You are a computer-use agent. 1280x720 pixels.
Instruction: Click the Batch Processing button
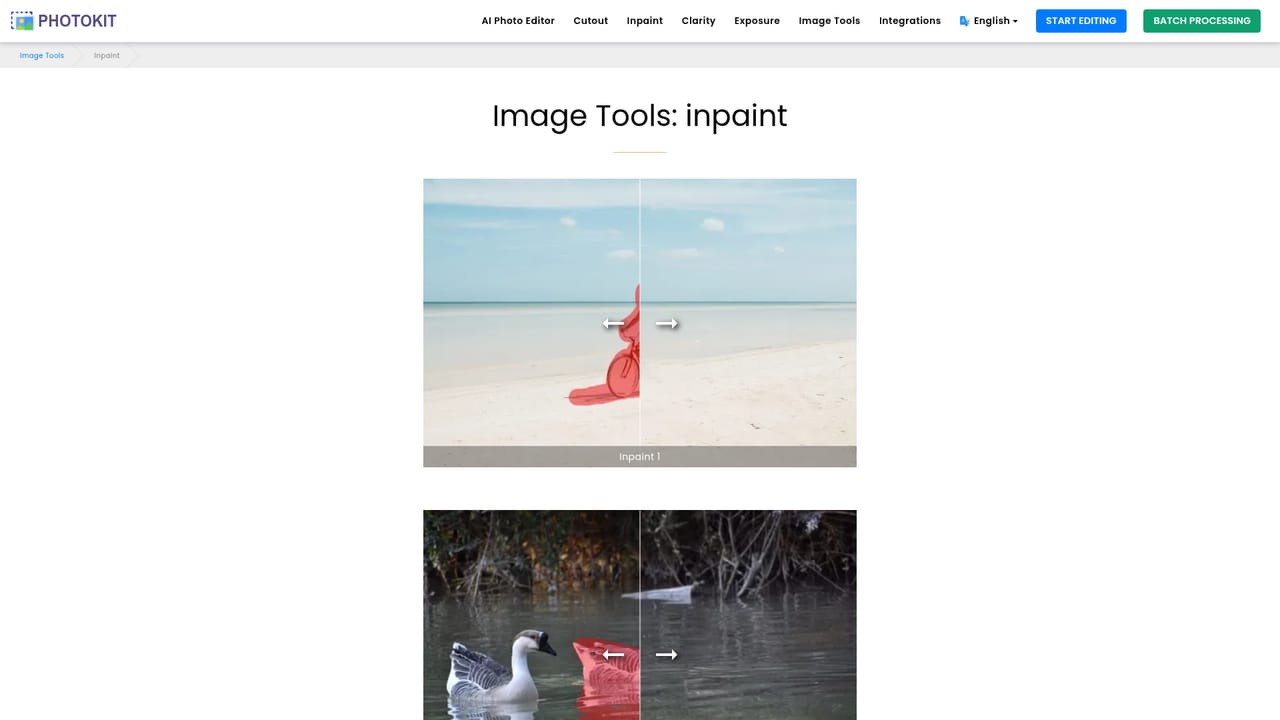[x=1202, y=21]
